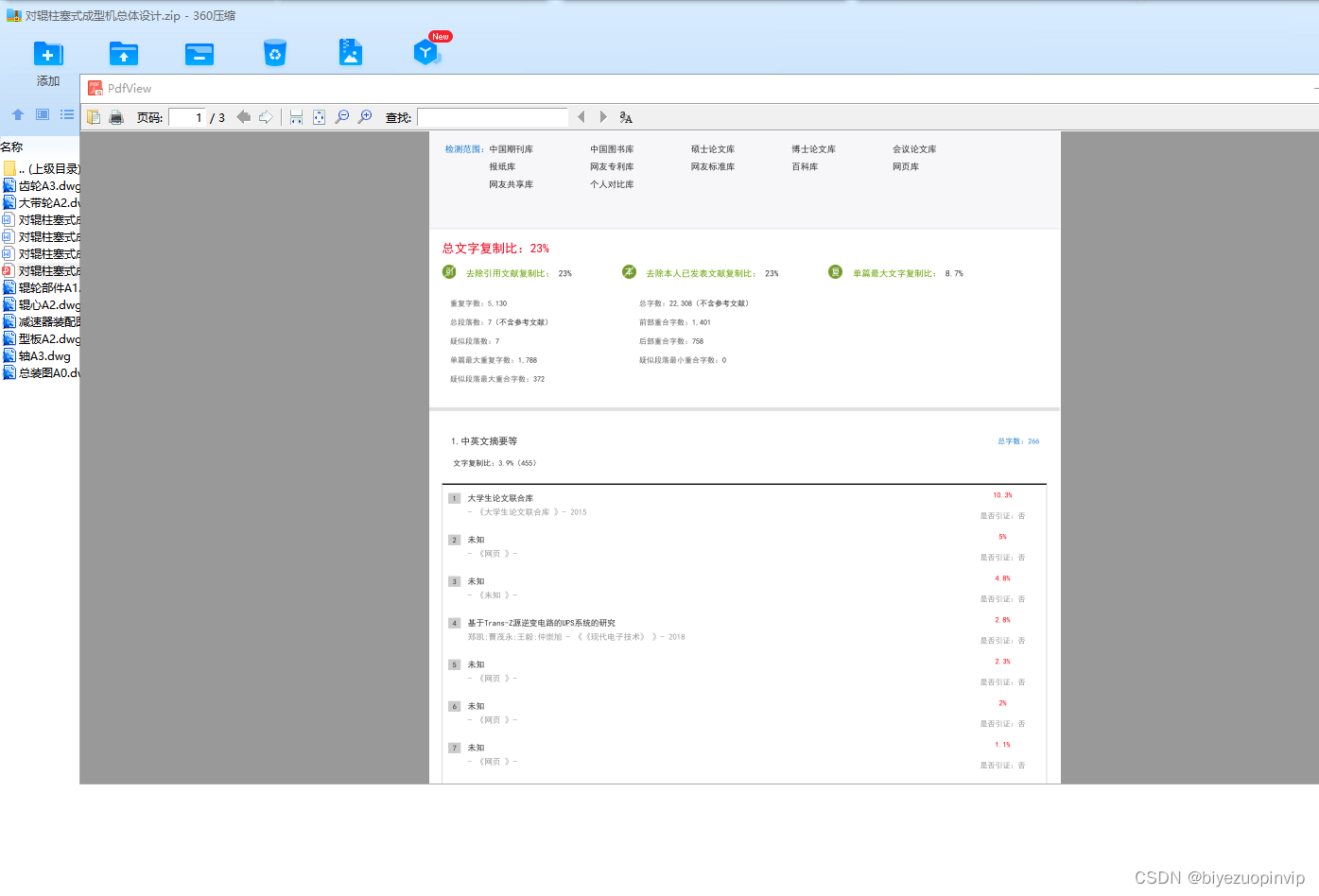Viewport: 1319px width, 896px height.
Task: Select file 大带轮A2 drawing
Action: (x=42, y=203)
